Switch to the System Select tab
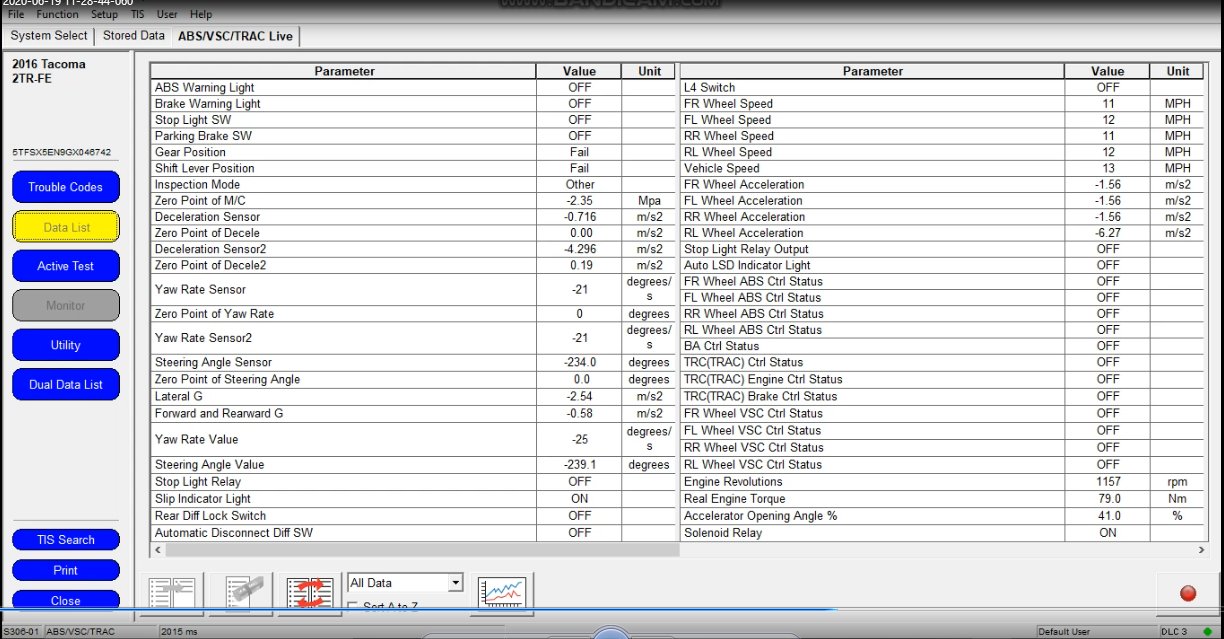This screenshot has width=1224, height=639. tap(49, 36)
